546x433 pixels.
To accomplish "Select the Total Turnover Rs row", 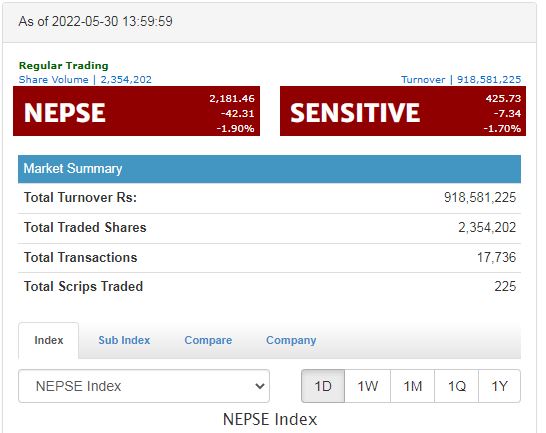I will tap(270, 198).
